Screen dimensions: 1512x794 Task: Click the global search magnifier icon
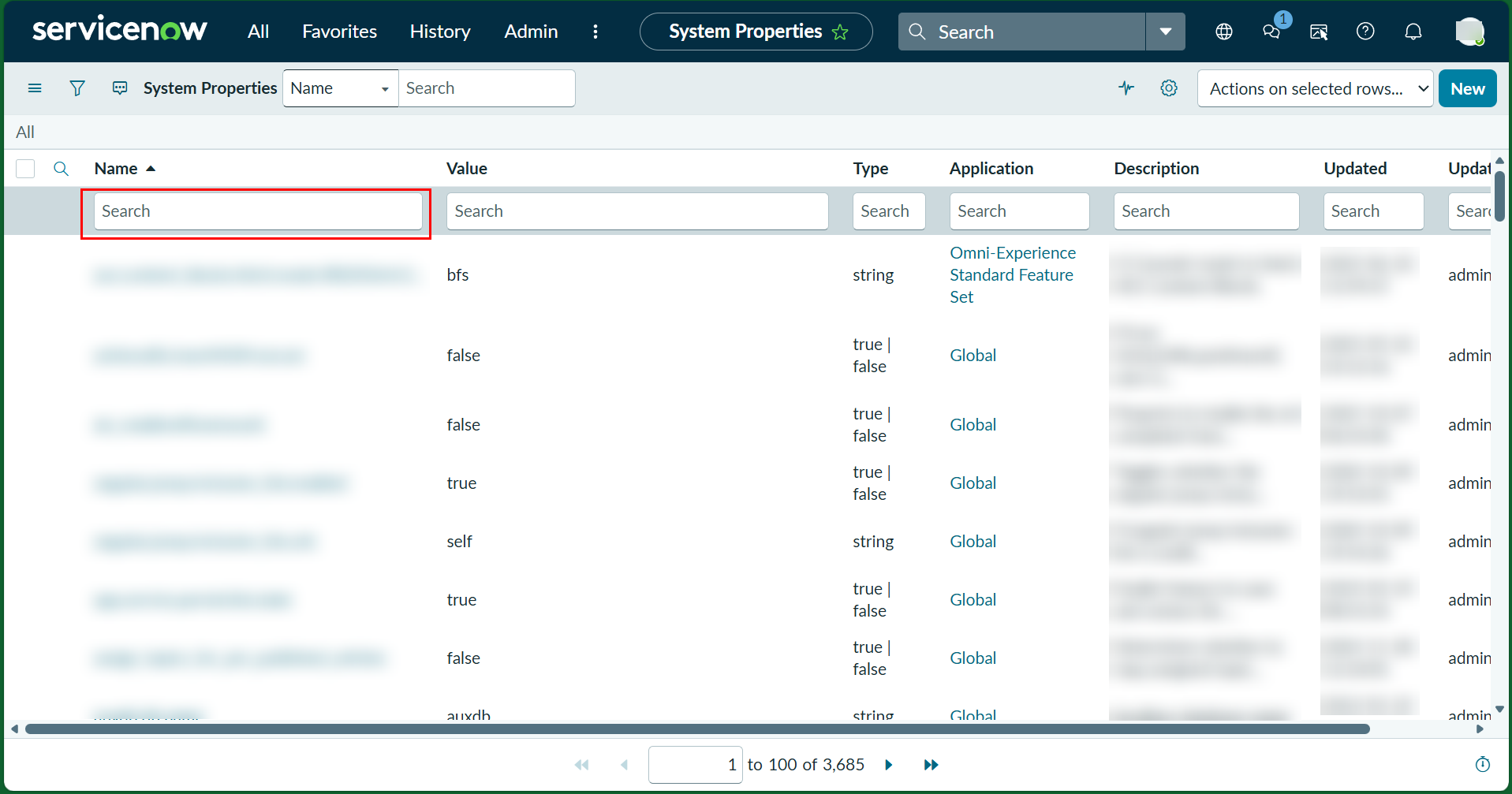(917, 32)
